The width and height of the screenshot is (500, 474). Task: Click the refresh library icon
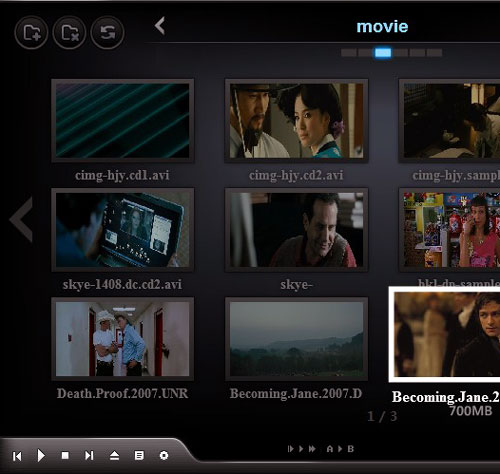click(x=107, y=33)
